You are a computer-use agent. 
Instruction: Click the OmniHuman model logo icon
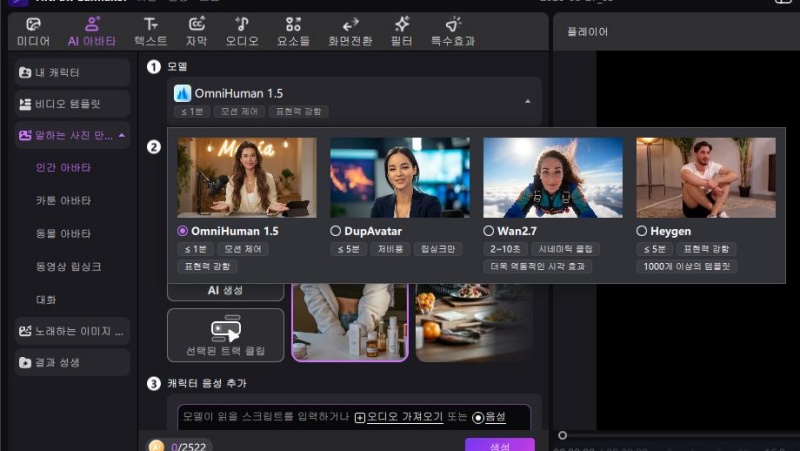point(183,93)
